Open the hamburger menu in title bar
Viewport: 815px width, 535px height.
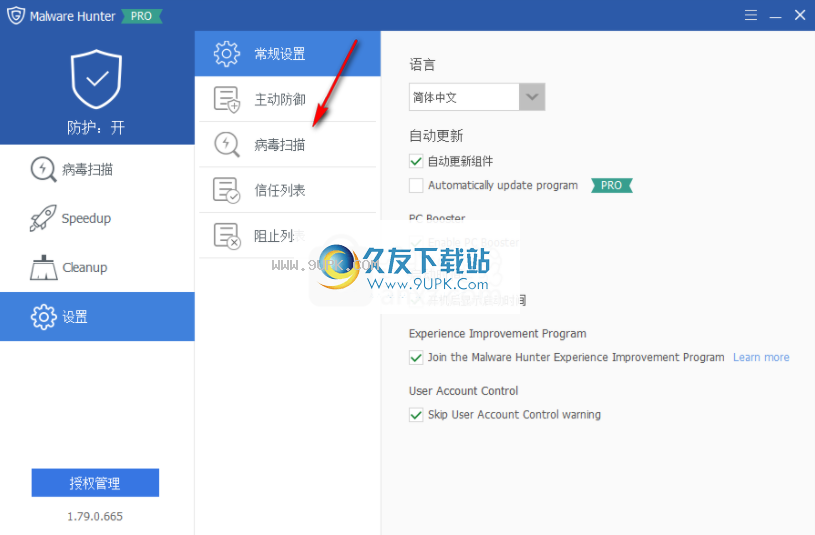pyautogui.click(x=751, y=15)
